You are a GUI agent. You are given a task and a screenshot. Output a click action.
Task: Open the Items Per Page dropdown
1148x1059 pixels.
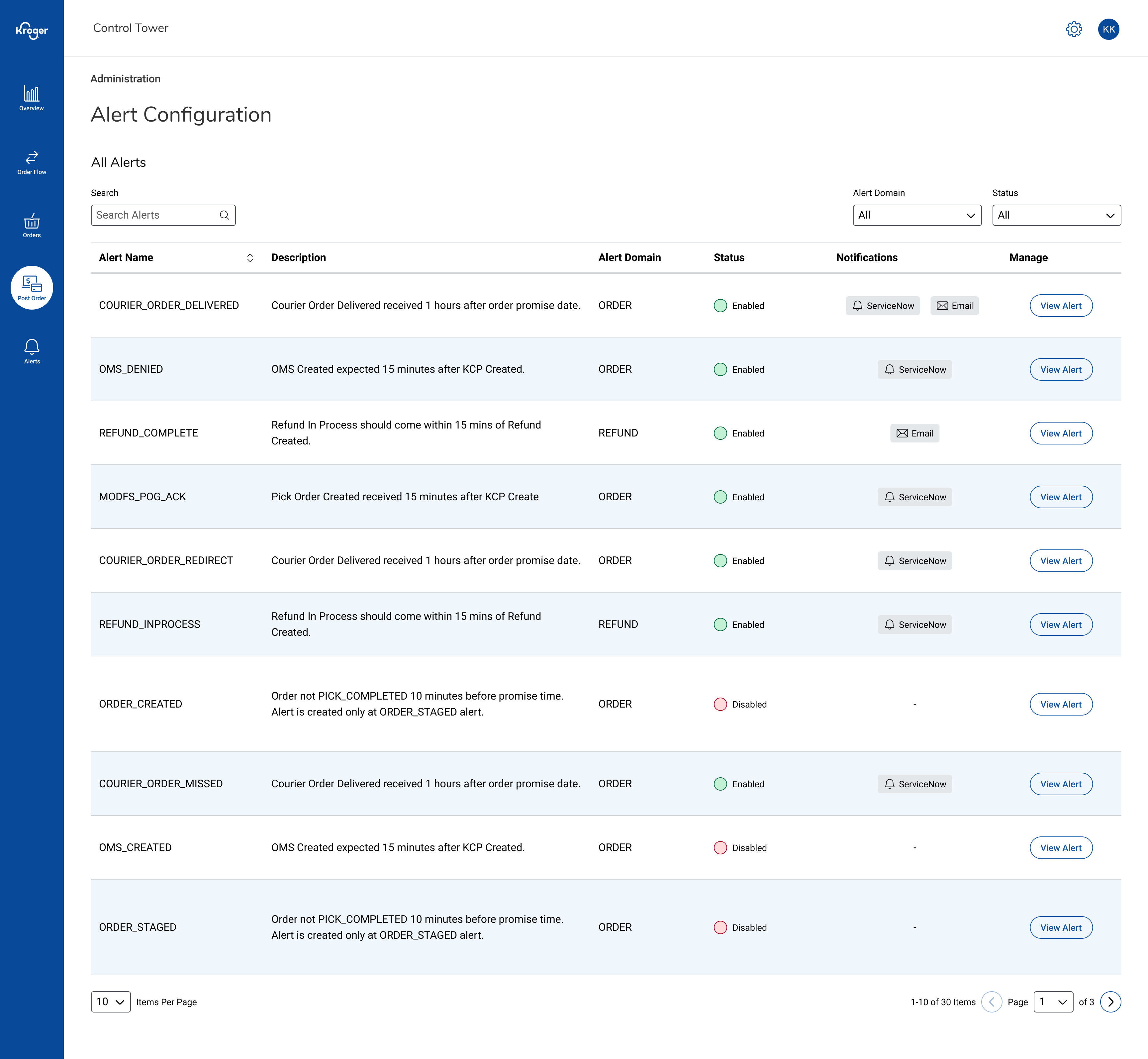pos(111,1002)
